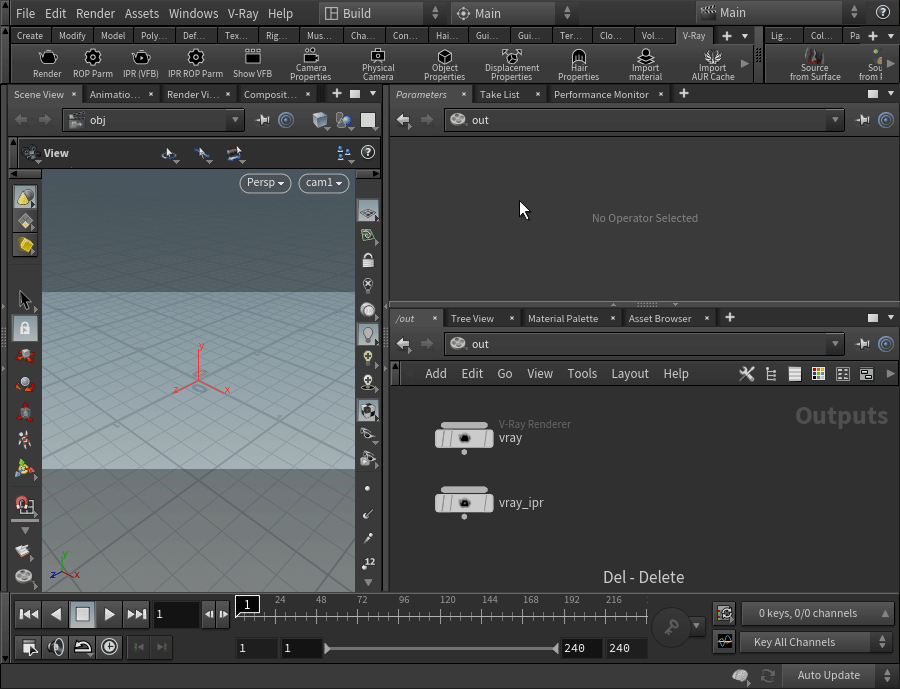
Task: Open the Render menu
Action: tap(95, 13)
